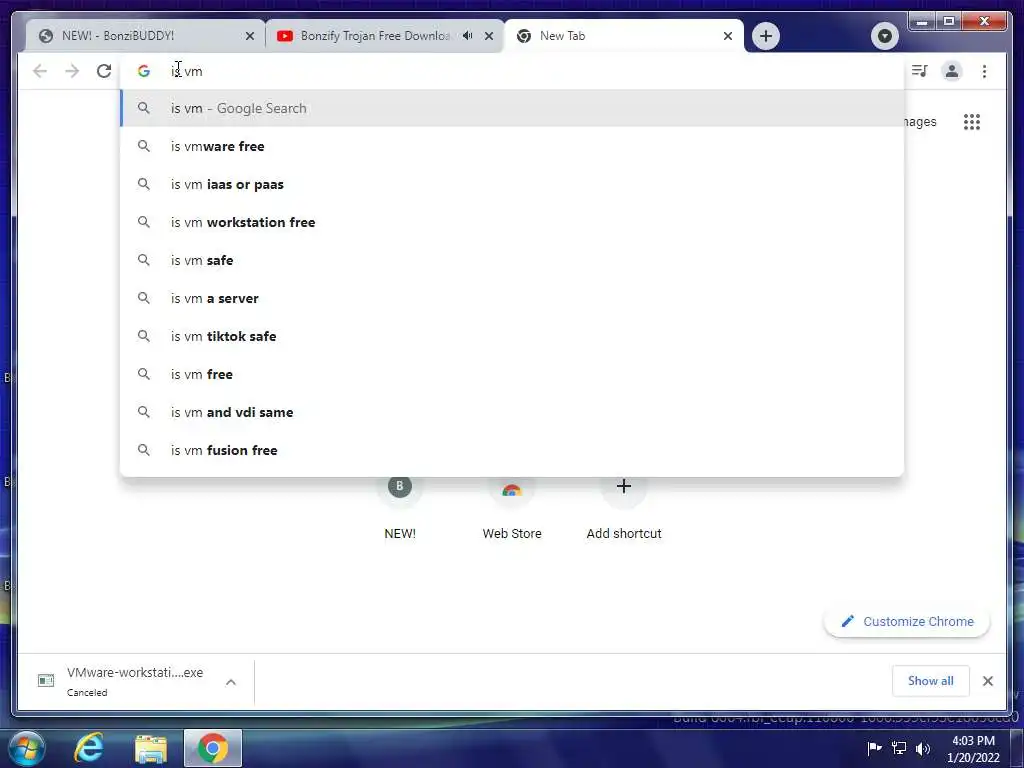This screenshot has height=768, width=1024.
Task: Open the Google apps grid
Action: [x=972, y=122]
